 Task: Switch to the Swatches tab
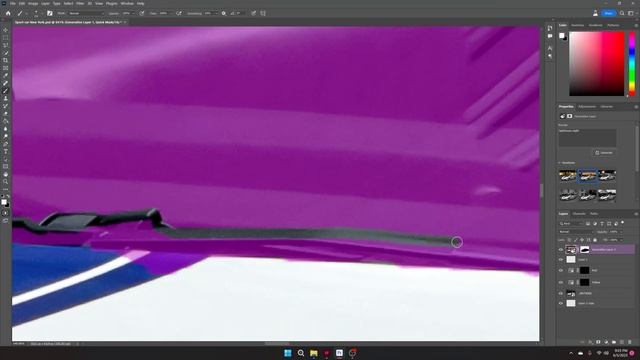tap(577, 25)
